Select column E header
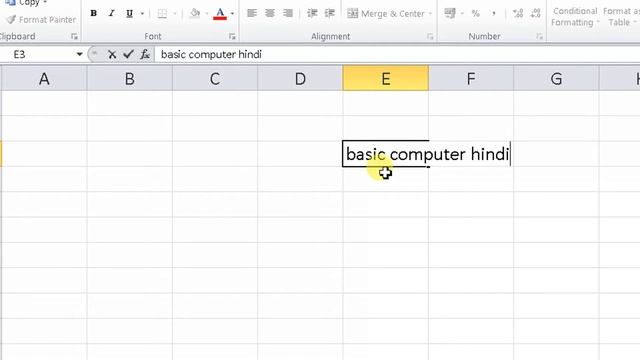Viewport: 640px width, 360px height. click(x=386, y=78)
